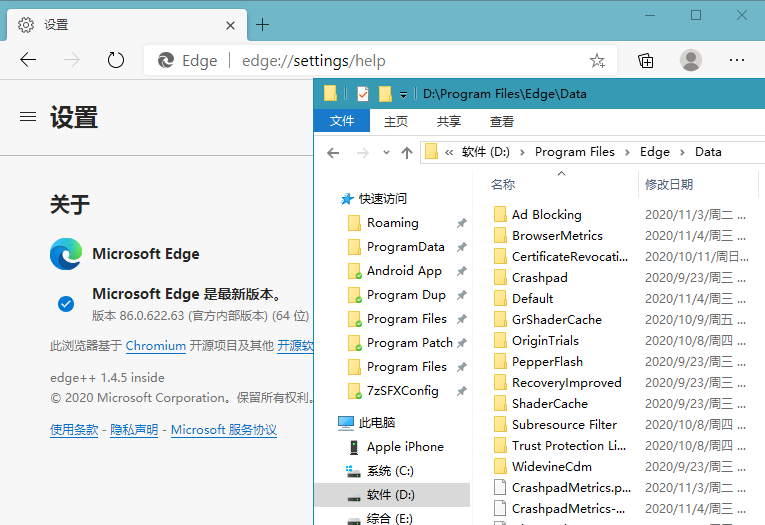Go up one folder level in Explorer
Viewport: 765px width, 525px height.
[407, 153]
